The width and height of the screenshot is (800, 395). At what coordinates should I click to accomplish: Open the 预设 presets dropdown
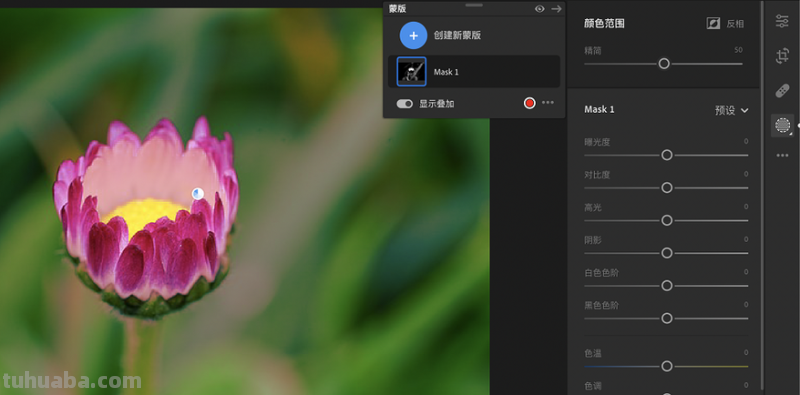[x=732, y=110]
